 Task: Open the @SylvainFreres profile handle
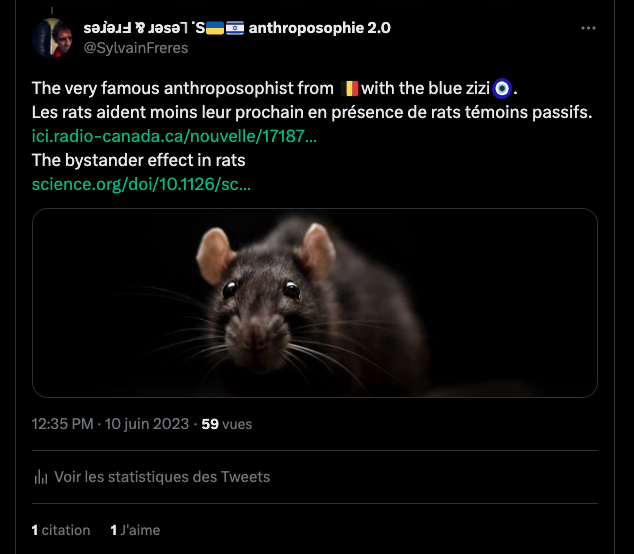[x=135, y=48]
